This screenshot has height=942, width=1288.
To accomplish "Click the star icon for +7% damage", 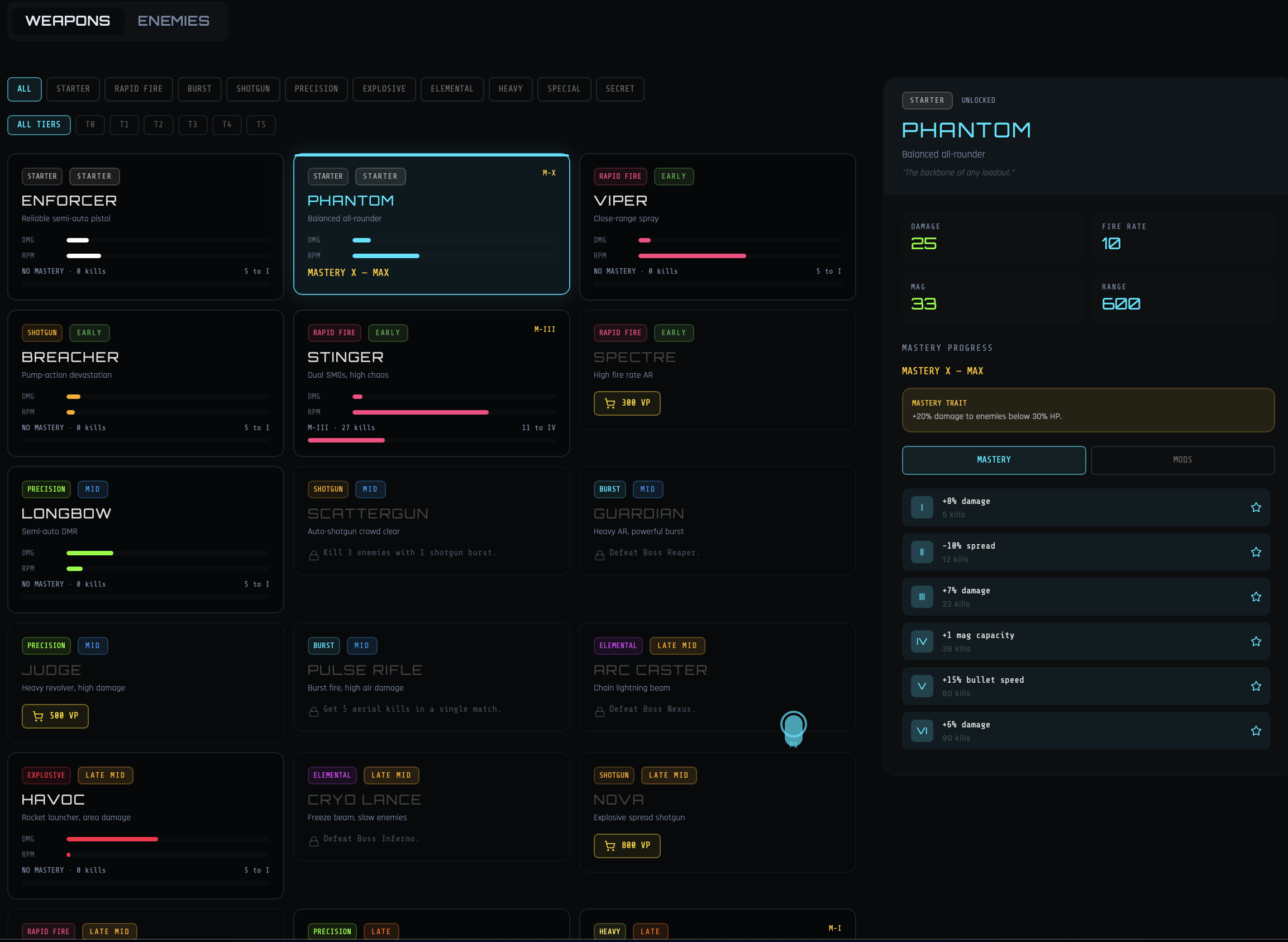I will point(1256,597).
